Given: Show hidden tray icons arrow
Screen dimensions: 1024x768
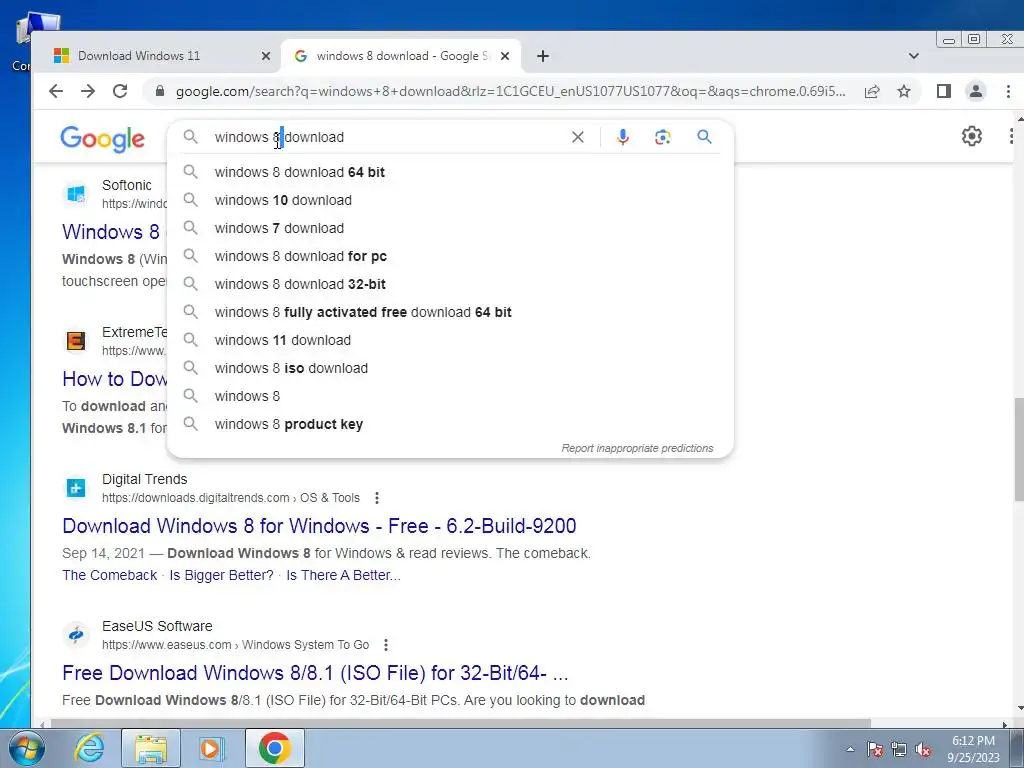Looking at the screenshot, I should point(850,749).
